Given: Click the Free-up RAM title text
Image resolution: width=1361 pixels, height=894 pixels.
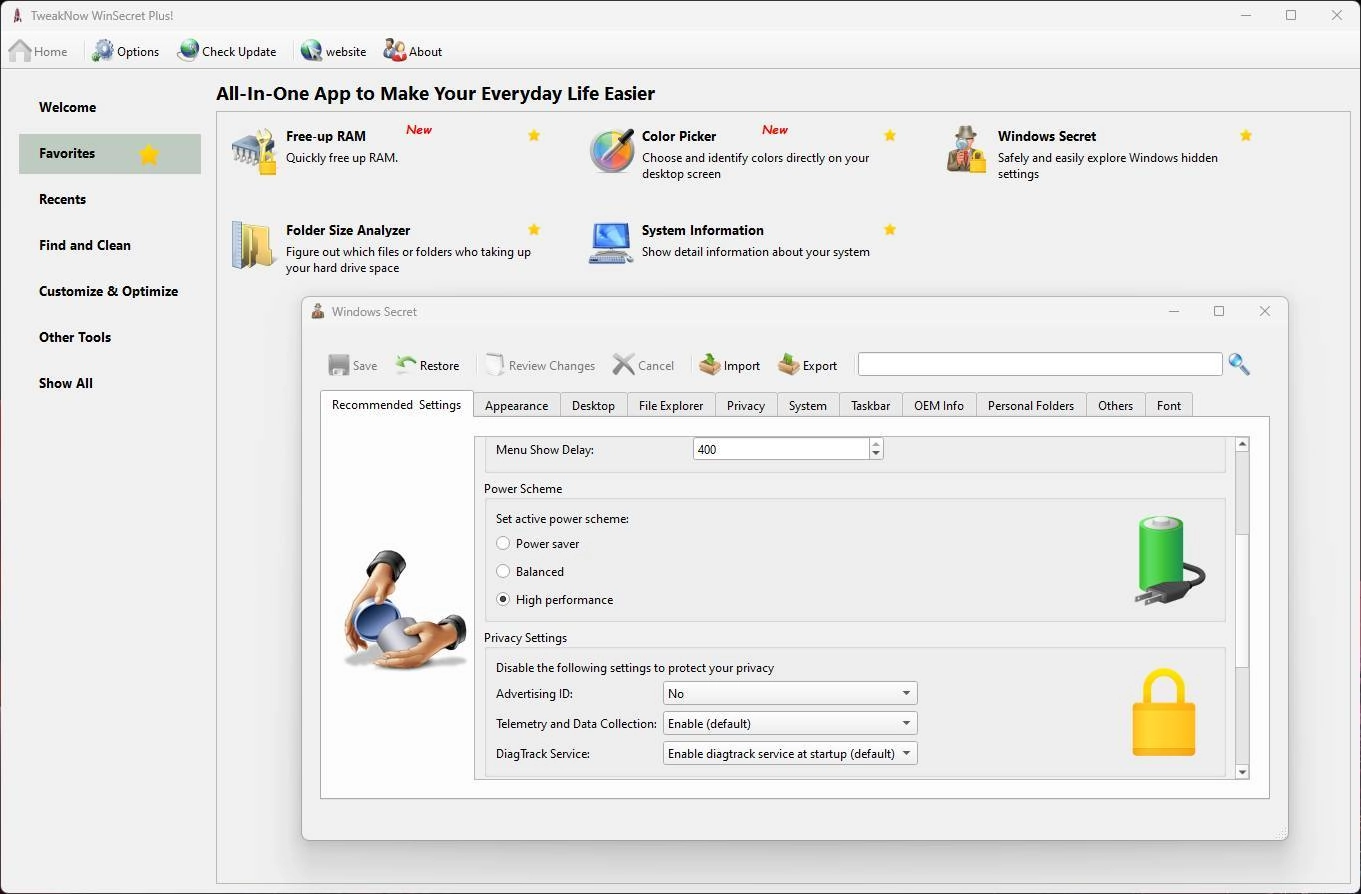Looking at the screenshot, I should [326, 136].
